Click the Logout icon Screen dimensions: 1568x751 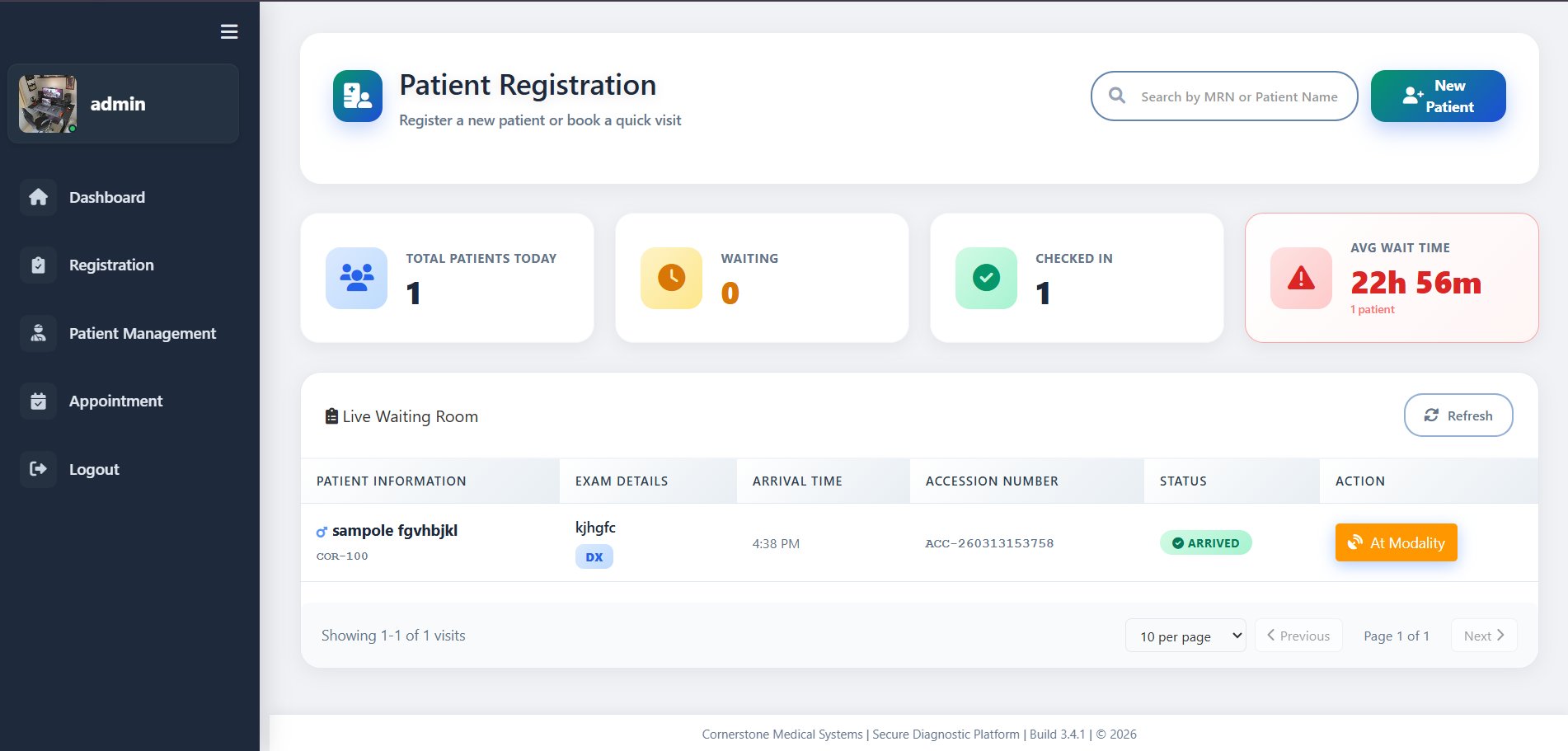click(x=38, y=468)
